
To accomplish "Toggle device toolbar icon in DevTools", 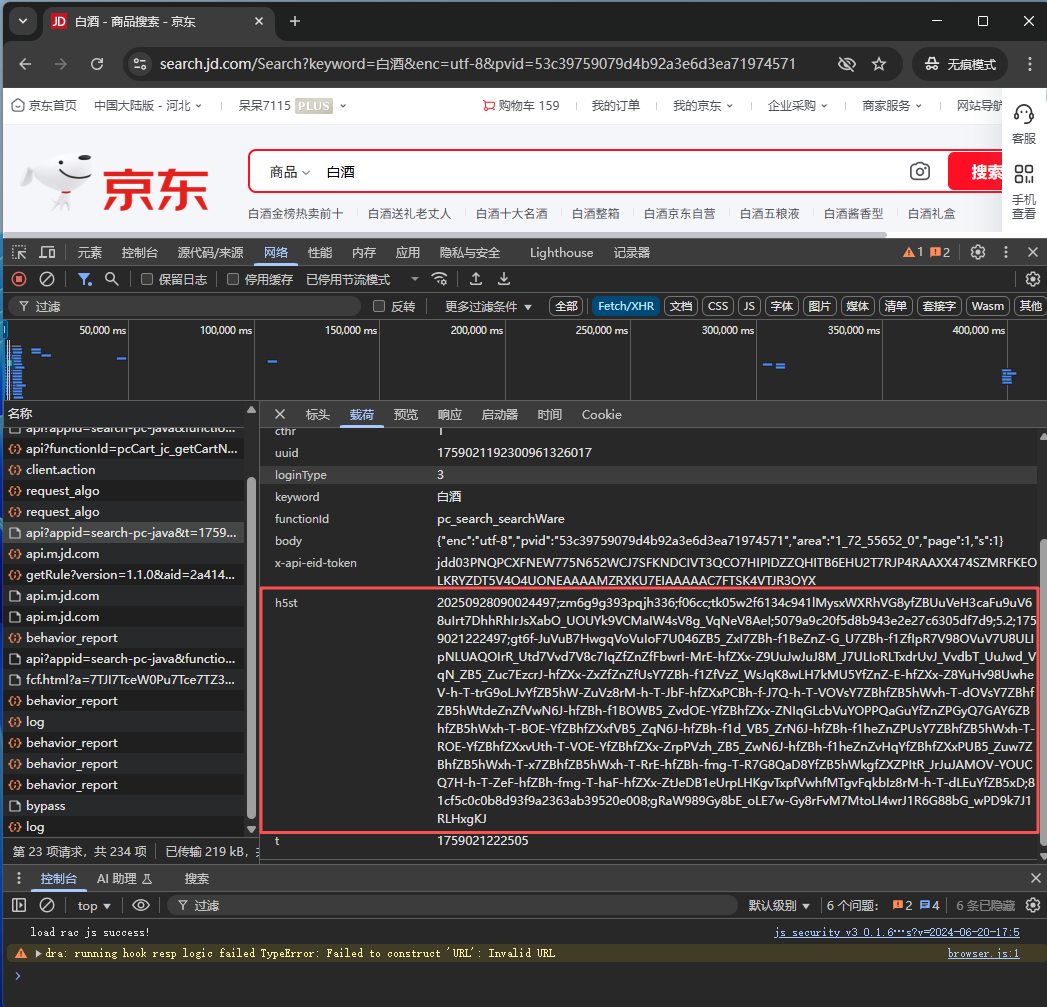I will coord(47,252).
